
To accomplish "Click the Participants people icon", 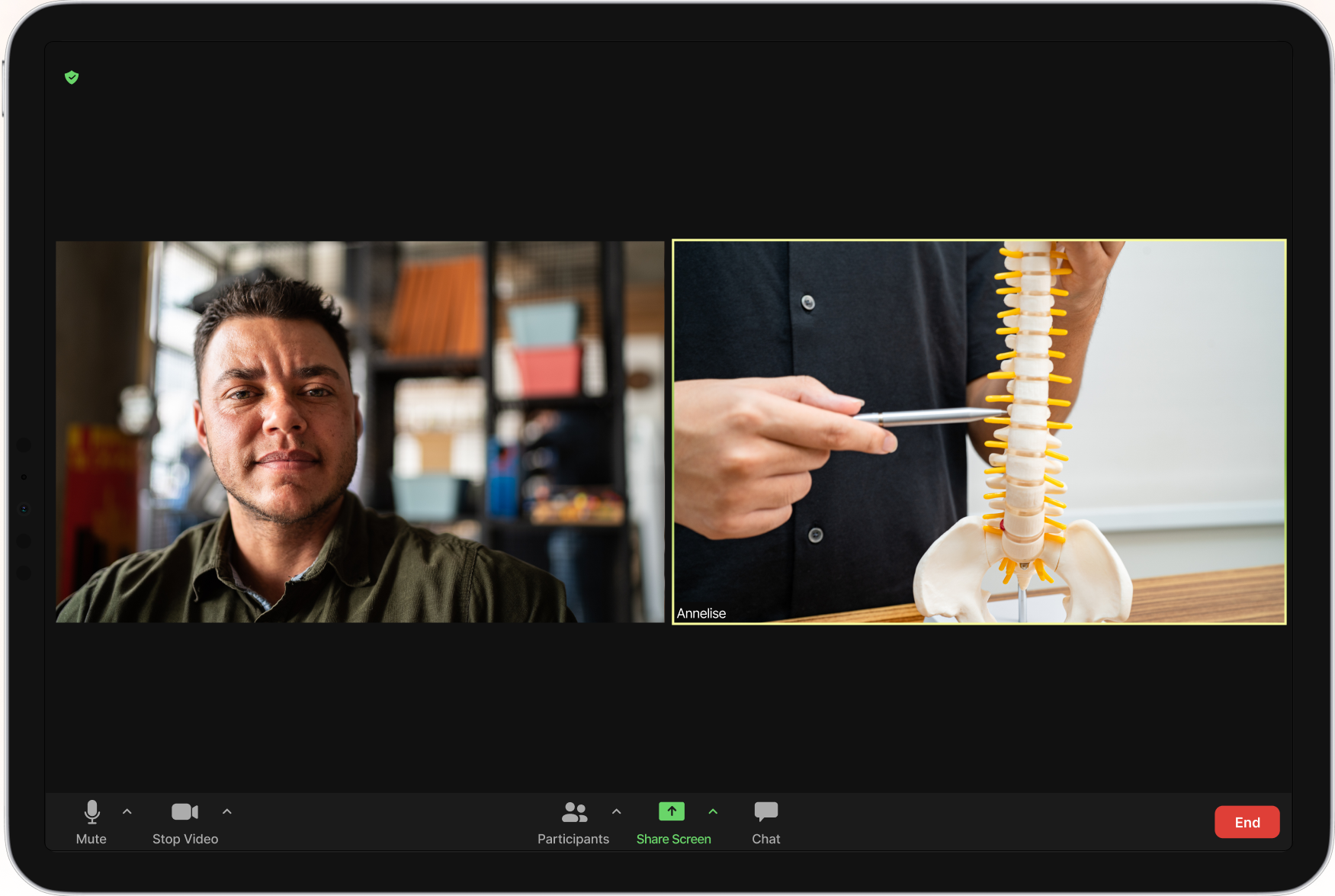I will [x=574, y=812].
